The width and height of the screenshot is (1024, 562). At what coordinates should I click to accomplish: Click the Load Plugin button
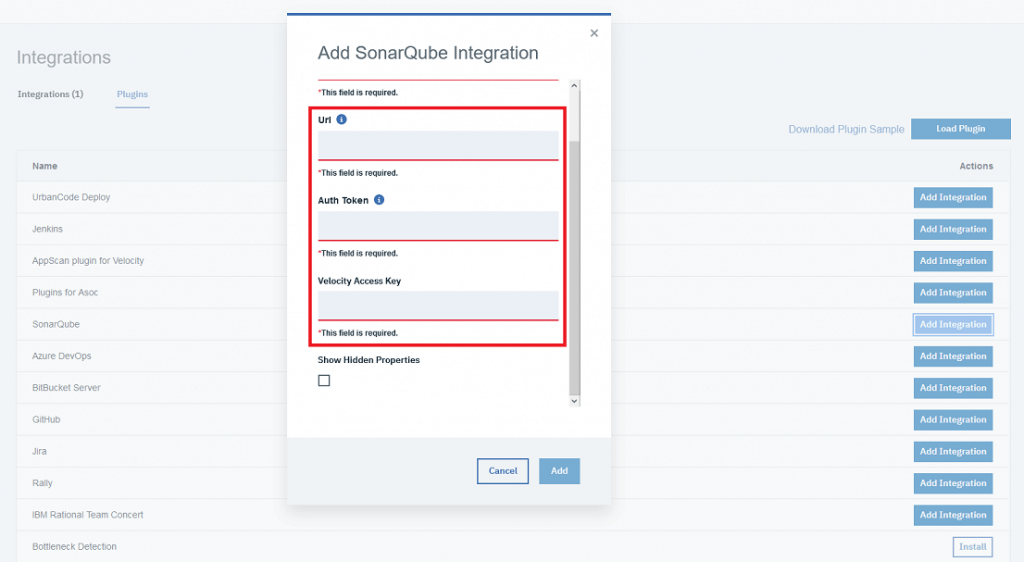(x=961, y=129)
